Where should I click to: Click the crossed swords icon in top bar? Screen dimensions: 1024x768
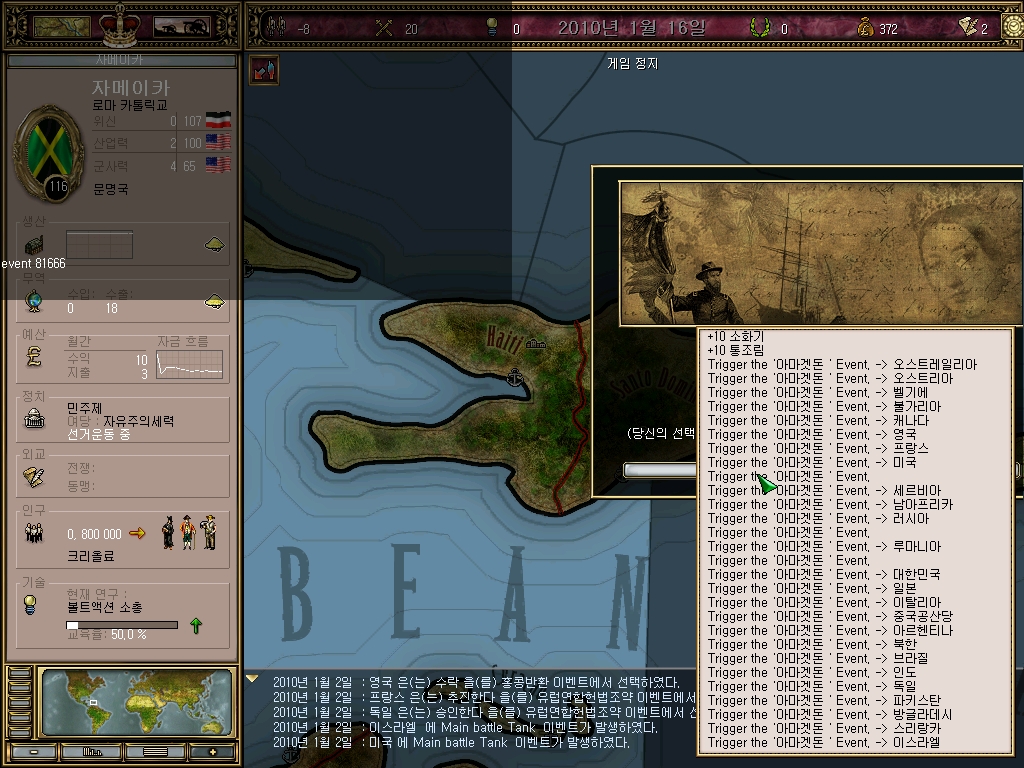click(384, 28)
